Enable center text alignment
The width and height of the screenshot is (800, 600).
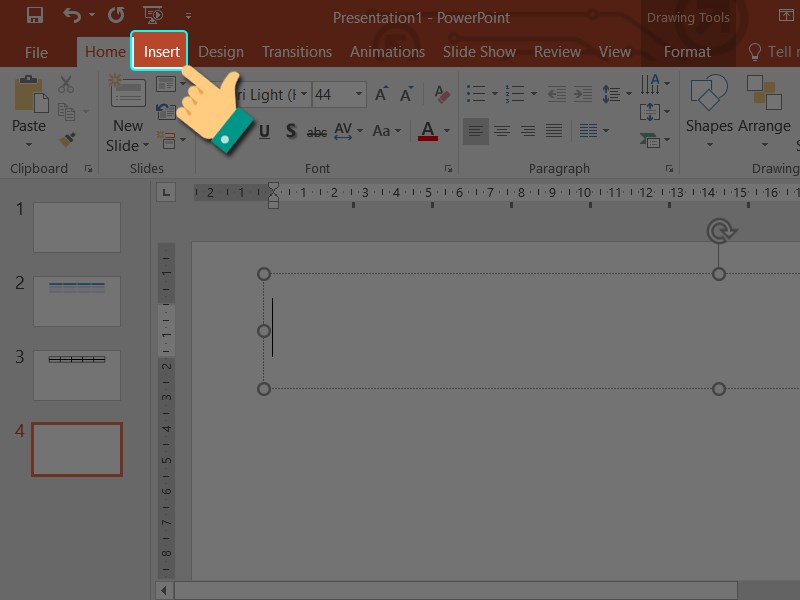coord(502,131)
